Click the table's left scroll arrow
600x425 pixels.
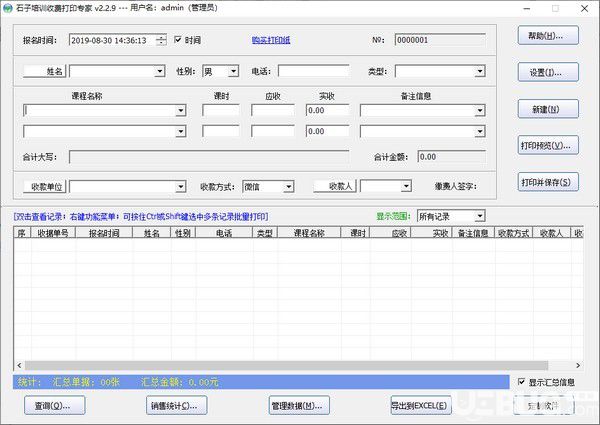click(19, 365)
